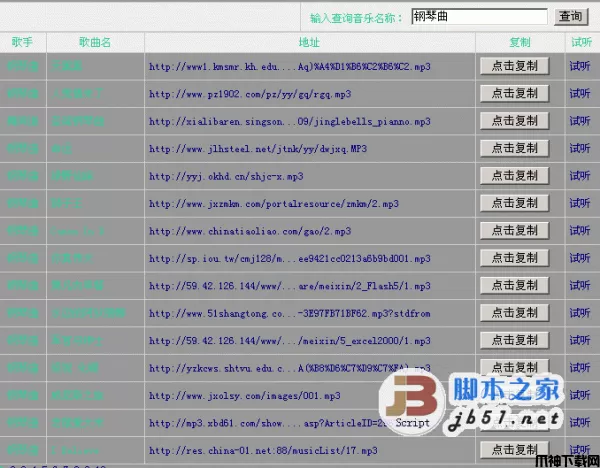Click 点击复制 for the jxzmkm.com row
Viewport: 600px width, 468px height.
515,203
